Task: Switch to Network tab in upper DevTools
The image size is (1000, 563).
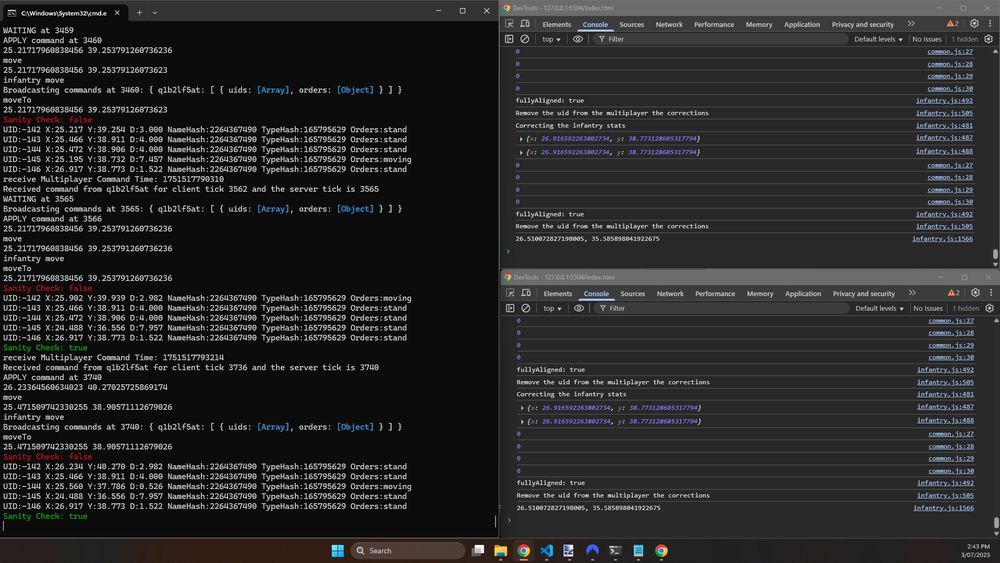Action: [669, 24]
